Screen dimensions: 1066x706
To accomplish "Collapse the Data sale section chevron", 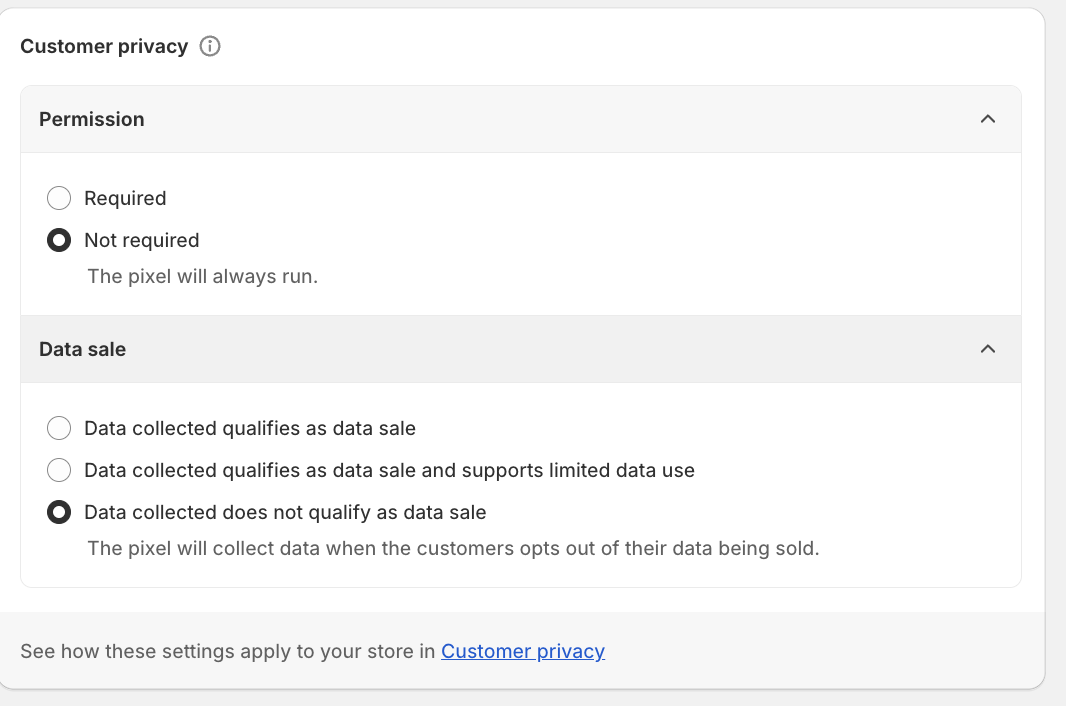I will pos(988,349).
